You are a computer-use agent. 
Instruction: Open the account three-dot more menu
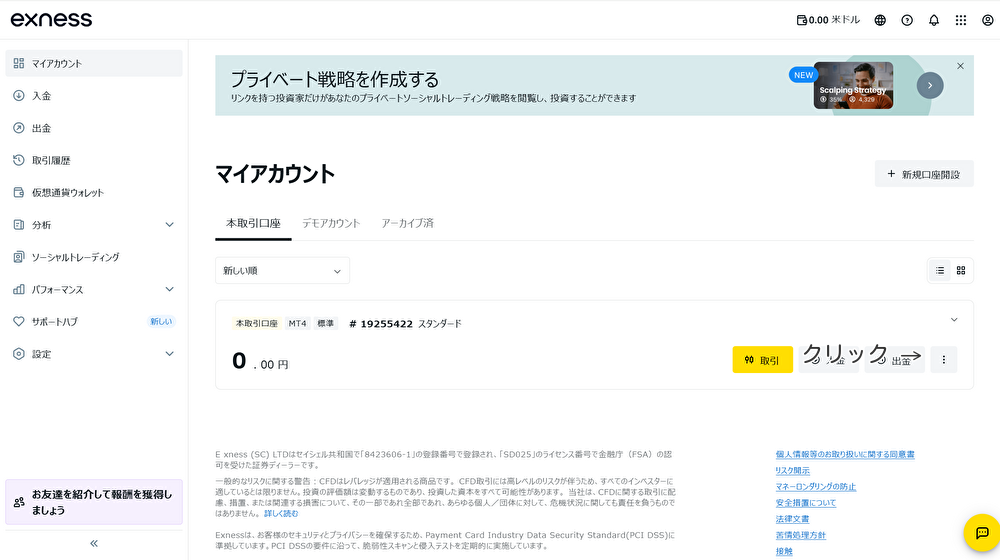click(x=944, y=360)
